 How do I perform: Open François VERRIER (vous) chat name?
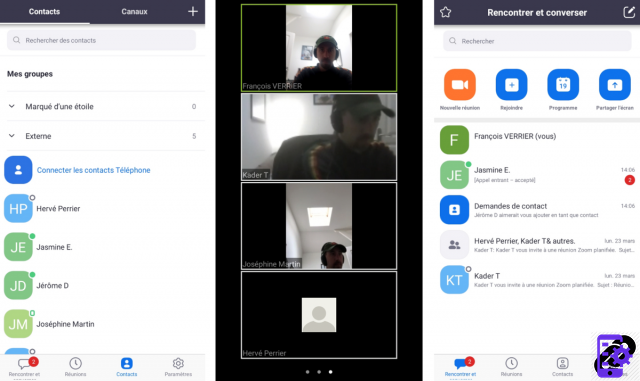tap(515, 136)
